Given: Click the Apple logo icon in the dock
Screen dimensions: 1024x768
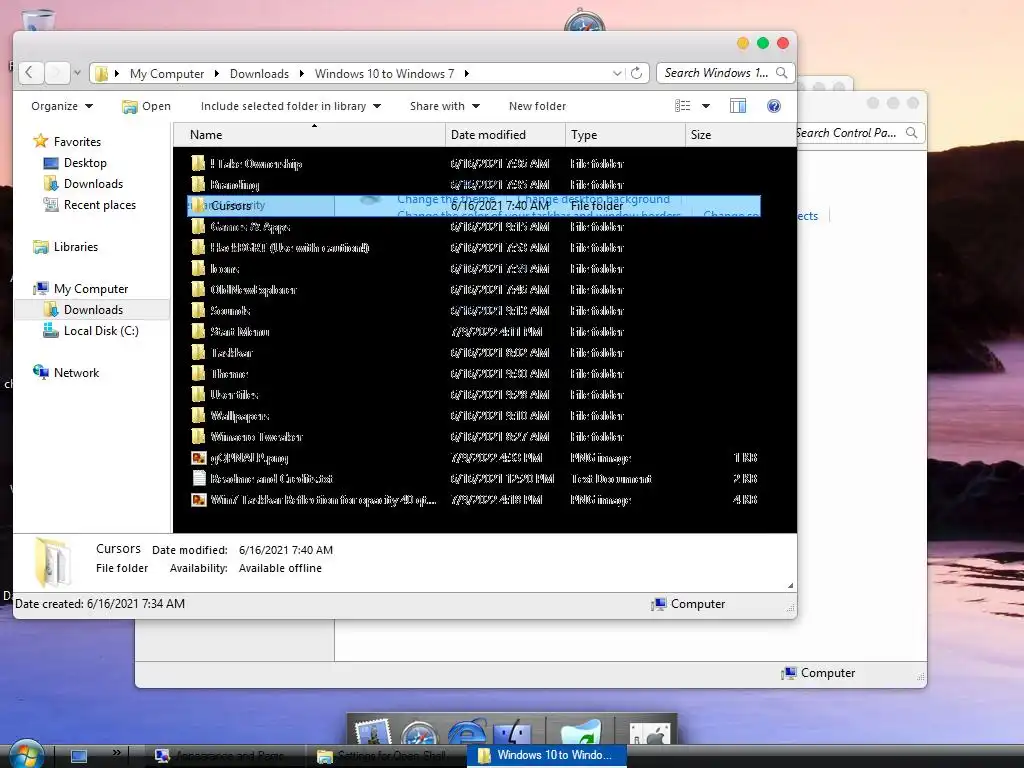Looking at the screenshot, I should point(650,731).
